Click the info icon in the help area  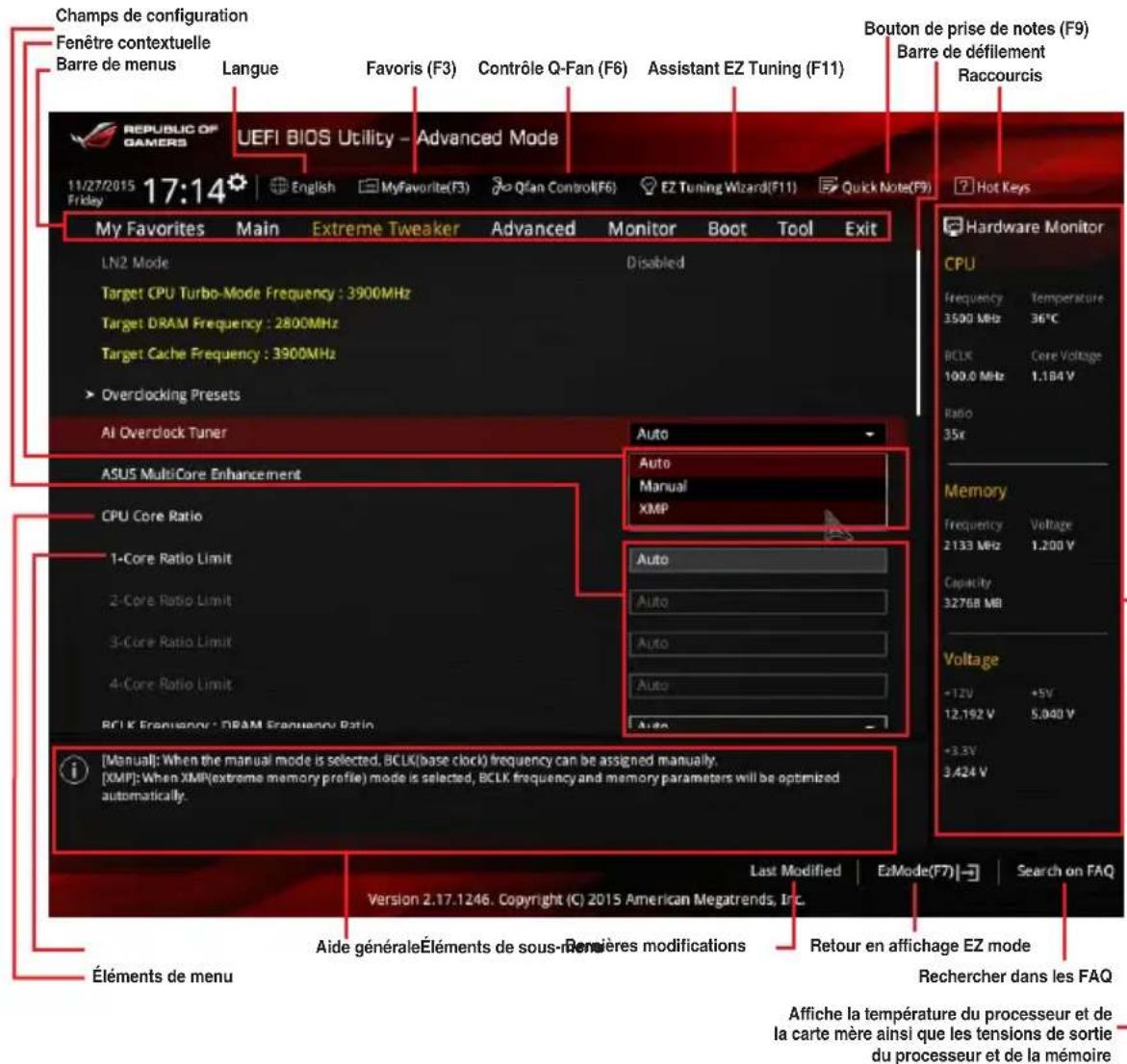click(x=74, y=770)
